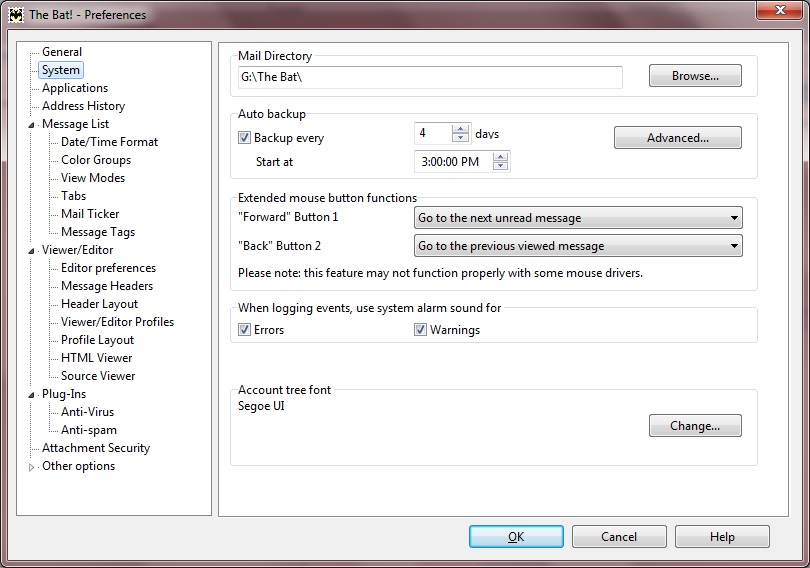Collapse the Plug-Ins branch
This screenshot has width=810, height=568.
pos(31,395)
